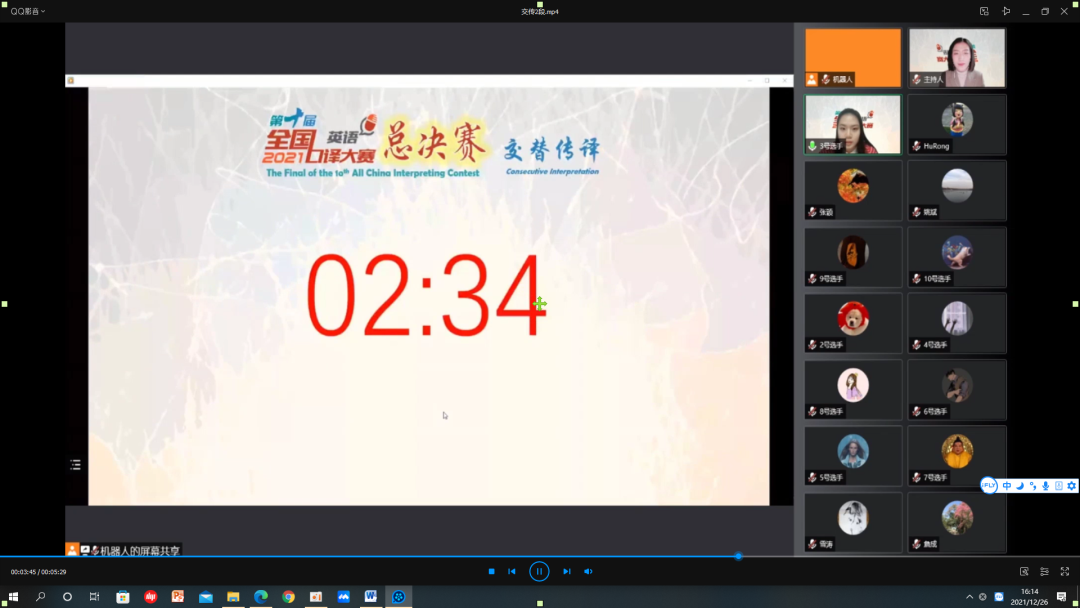The image size is (1080, 608).
Task: Mute audio with the speaker icon
Action: (588, 571)
